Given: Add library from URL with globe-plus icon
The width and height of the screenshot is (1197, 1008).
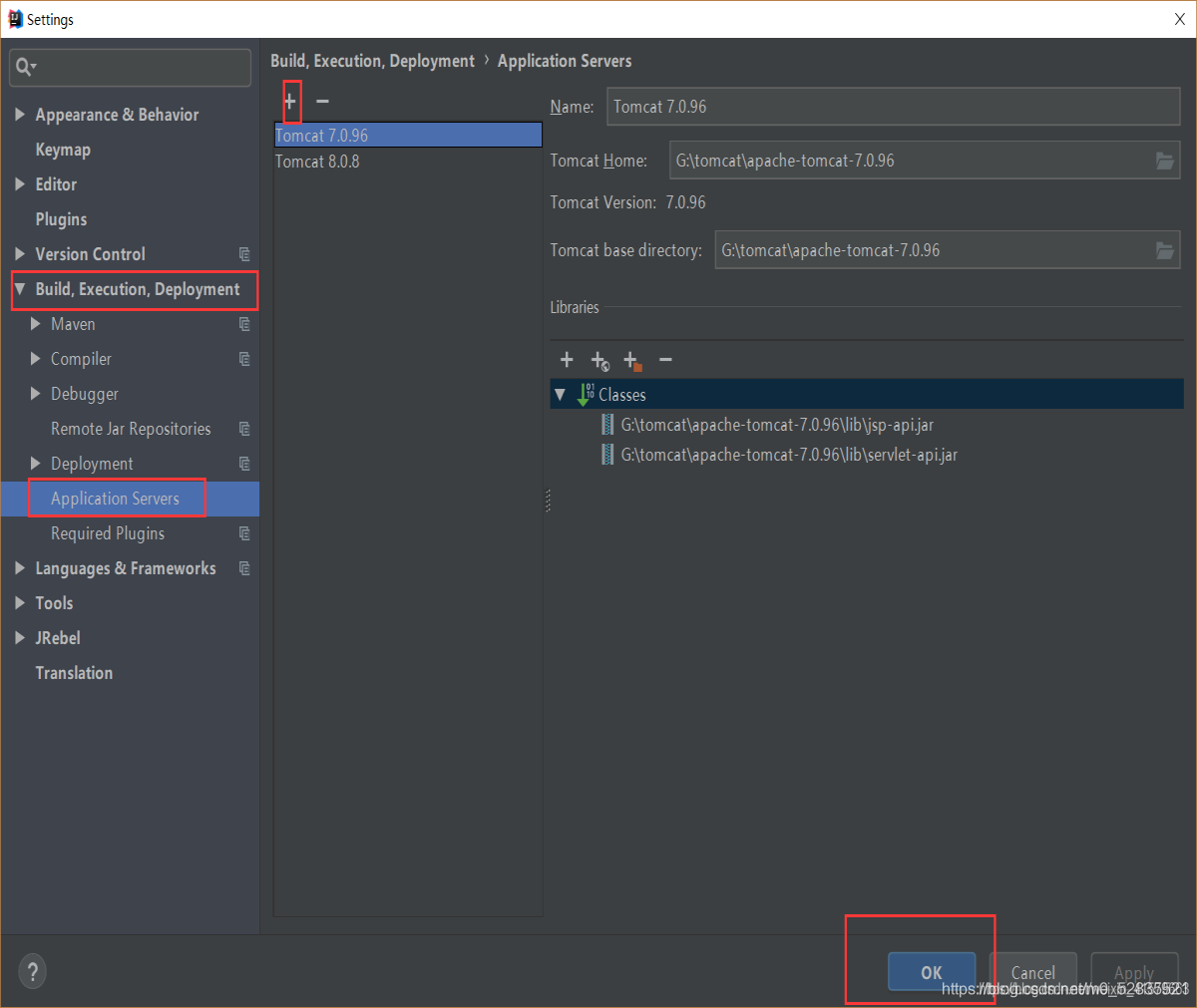Looking at the screenshot, I should coord(599,361).
